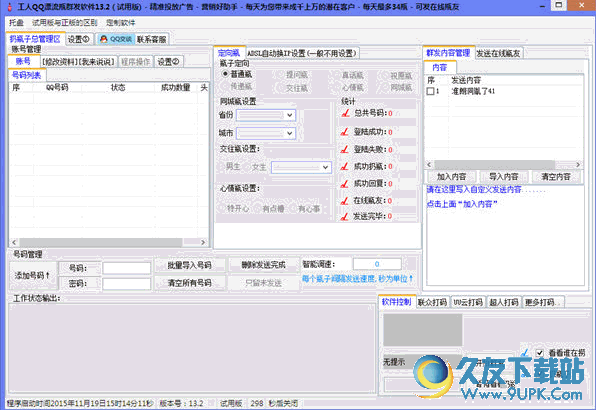Switch to the 扔瓶子总管理区 tab
596x410 pixels.
click(35, 39)
